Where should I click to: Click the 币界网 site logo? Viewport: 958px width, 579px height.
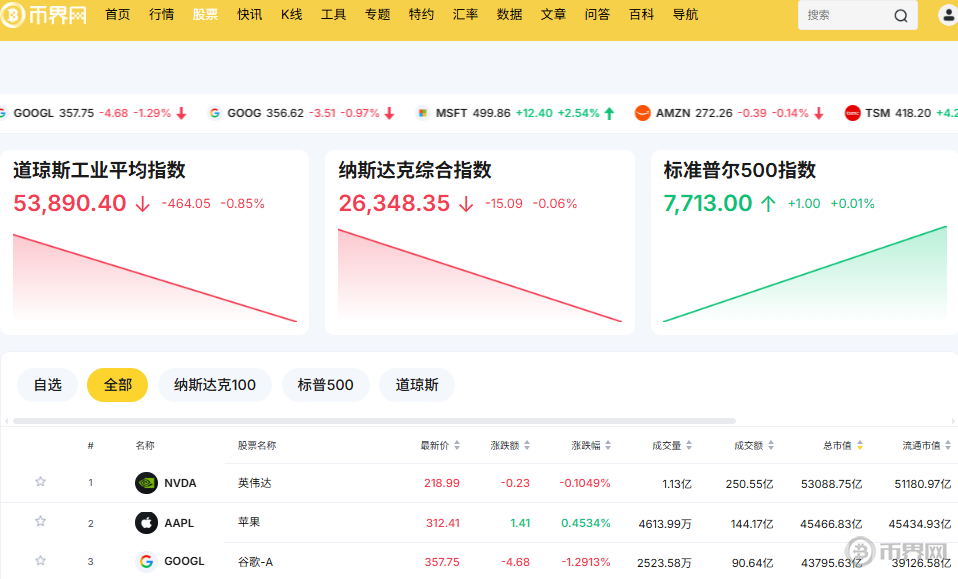coord(44,15)
